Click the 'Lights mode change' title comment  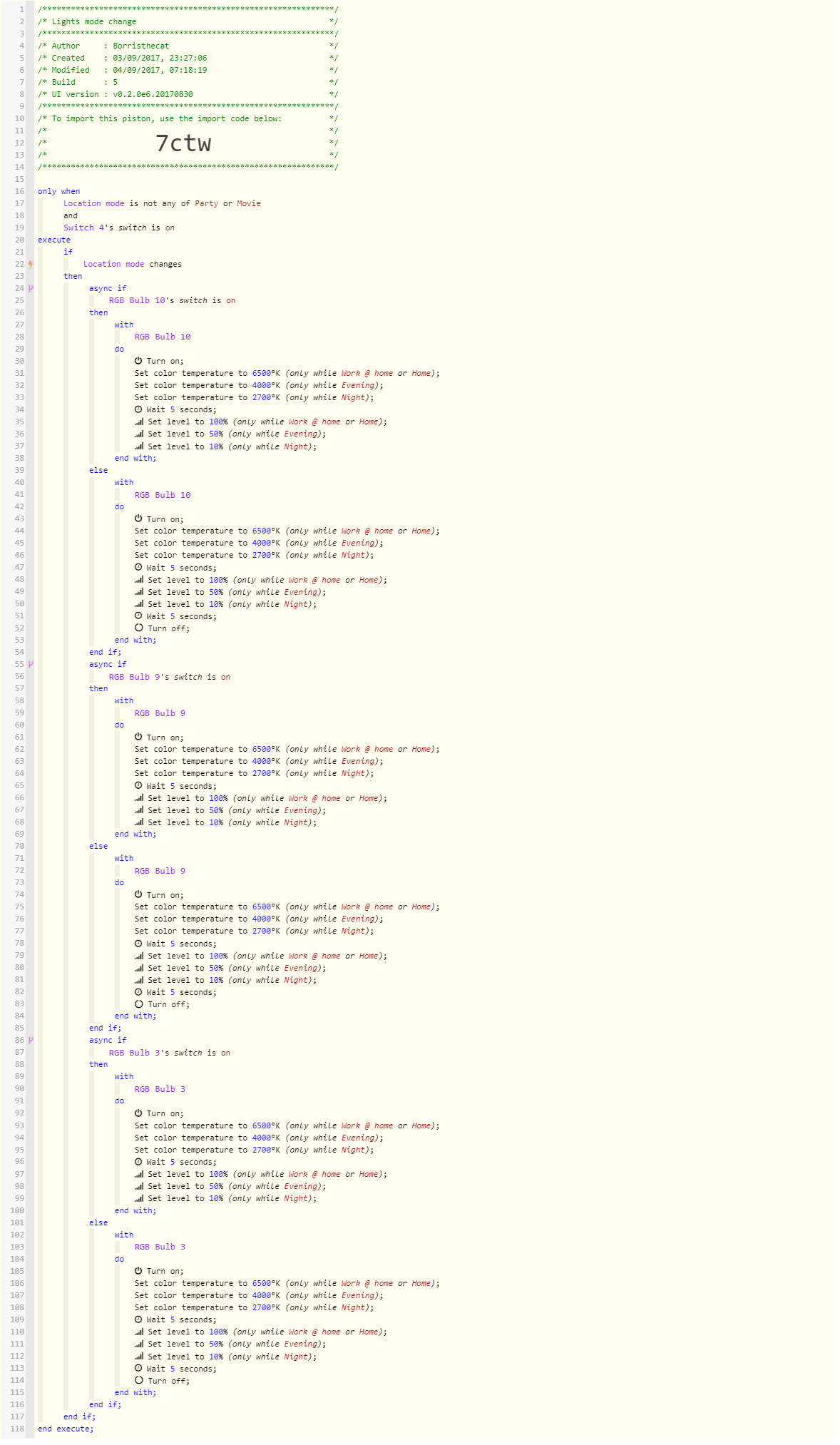coord(93,21)
